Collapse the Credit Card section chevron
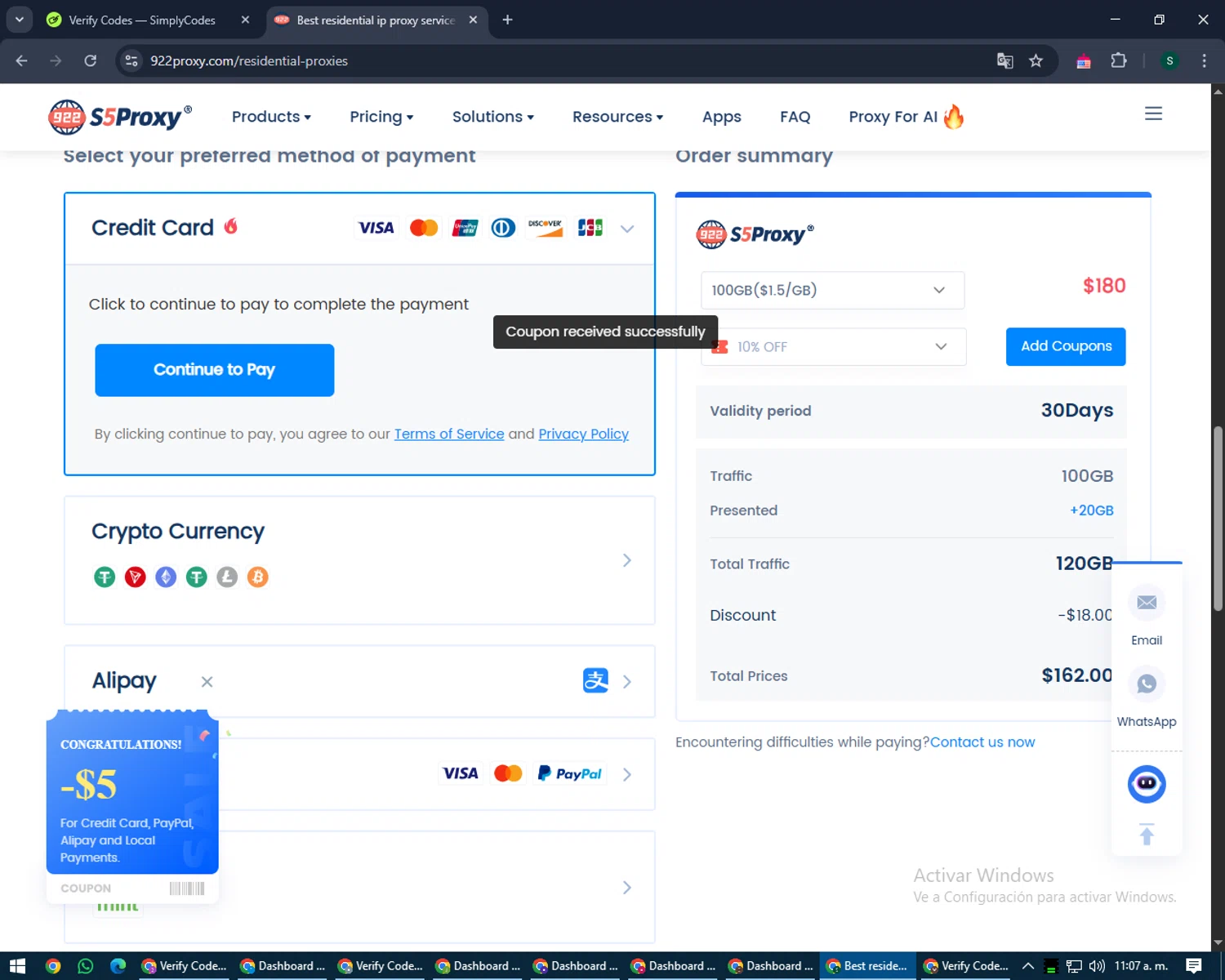Screen dimensions: 1225x980 click(x=627, y=229)
